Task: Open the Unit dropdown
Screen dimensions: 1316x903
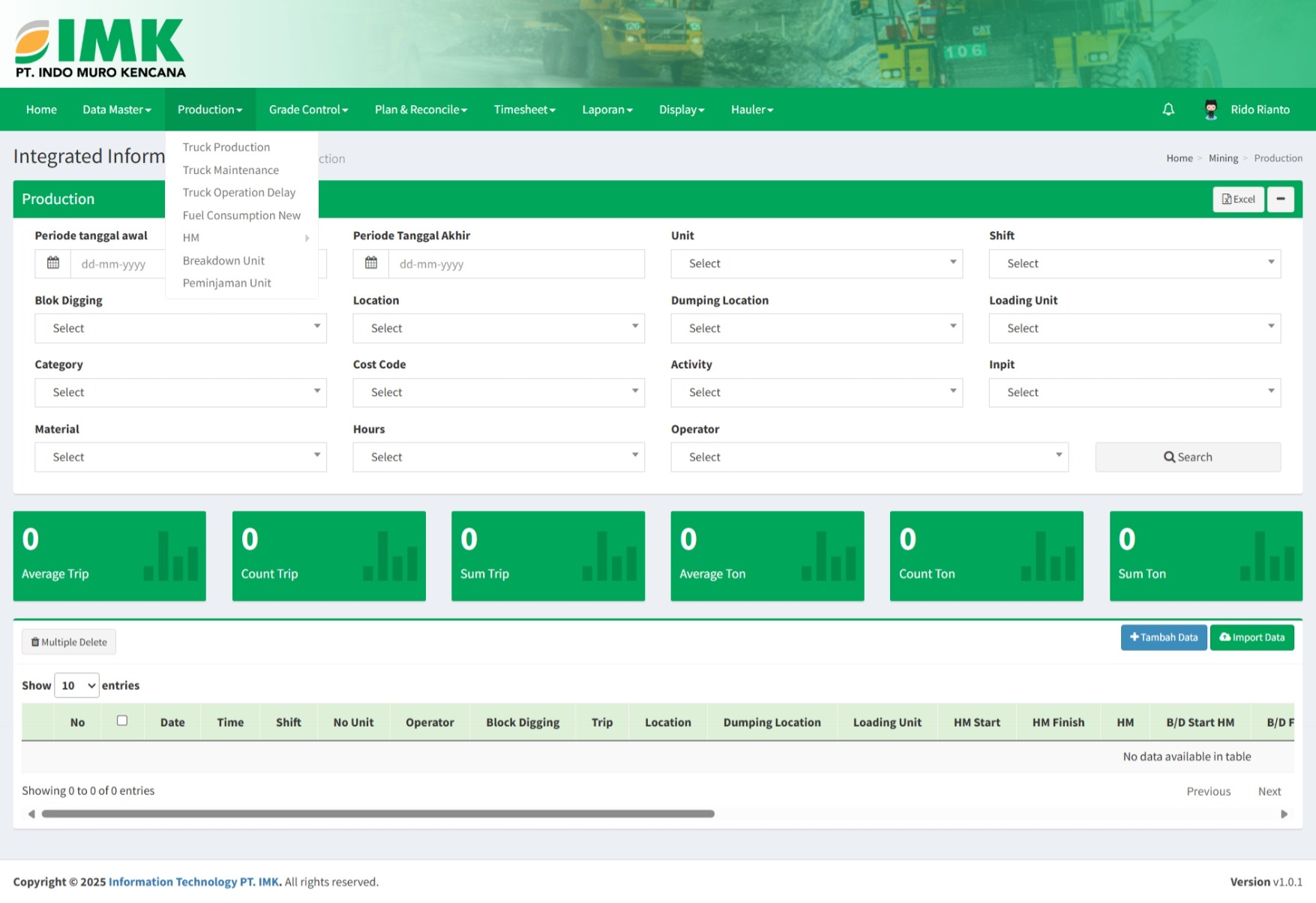Action: [816, 263]
